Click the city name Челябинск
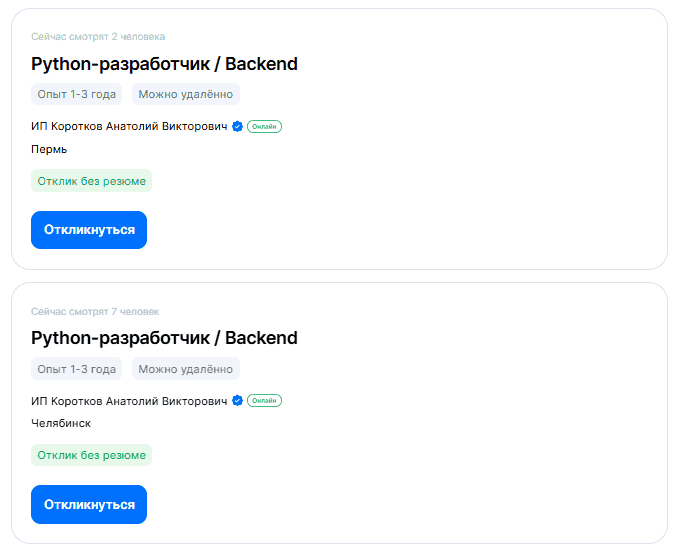Viewport: 675px width, 548px height. tap(61, 423)
